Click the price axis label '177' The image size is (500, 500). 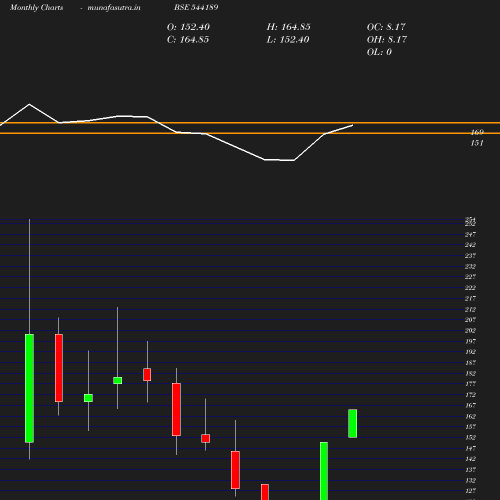tap(470, 384)
